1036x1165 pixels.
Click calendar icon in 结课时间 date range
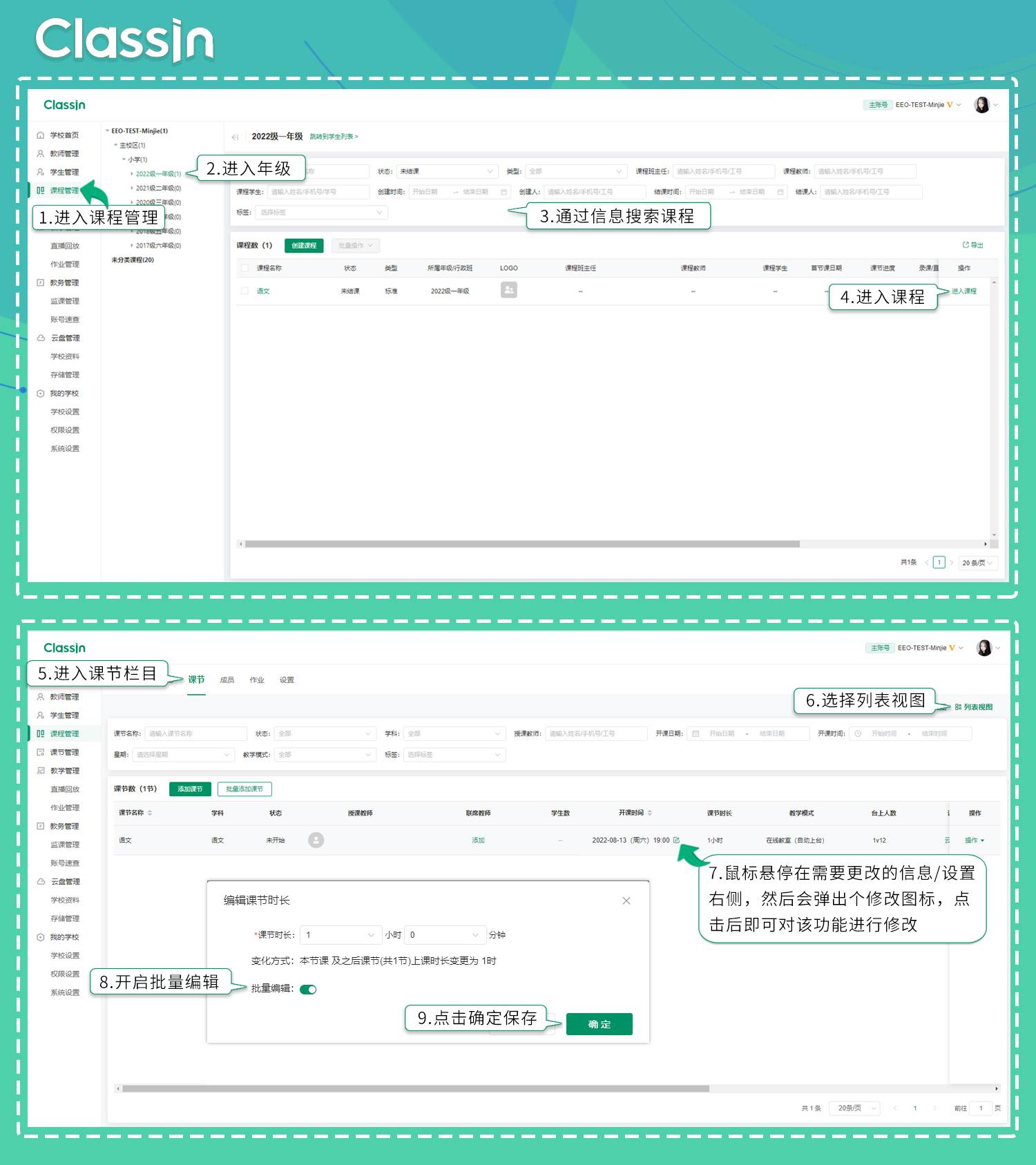780,192
